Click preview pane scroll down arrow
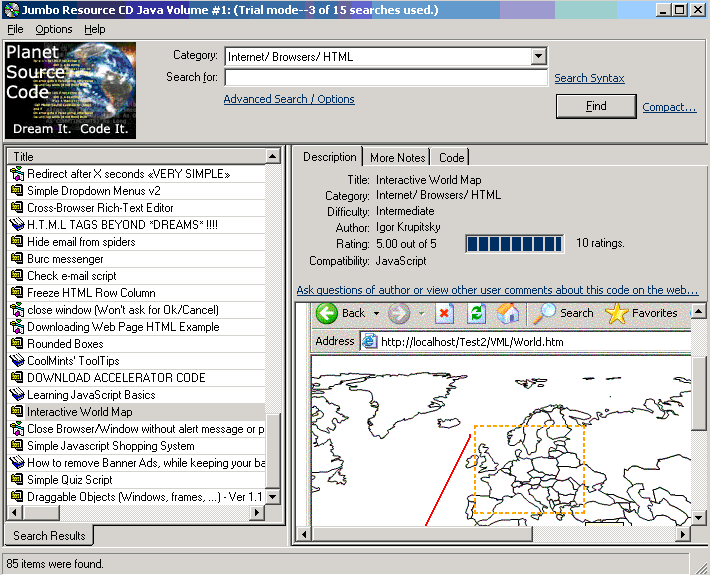710x575 pixels. [698, 518]
